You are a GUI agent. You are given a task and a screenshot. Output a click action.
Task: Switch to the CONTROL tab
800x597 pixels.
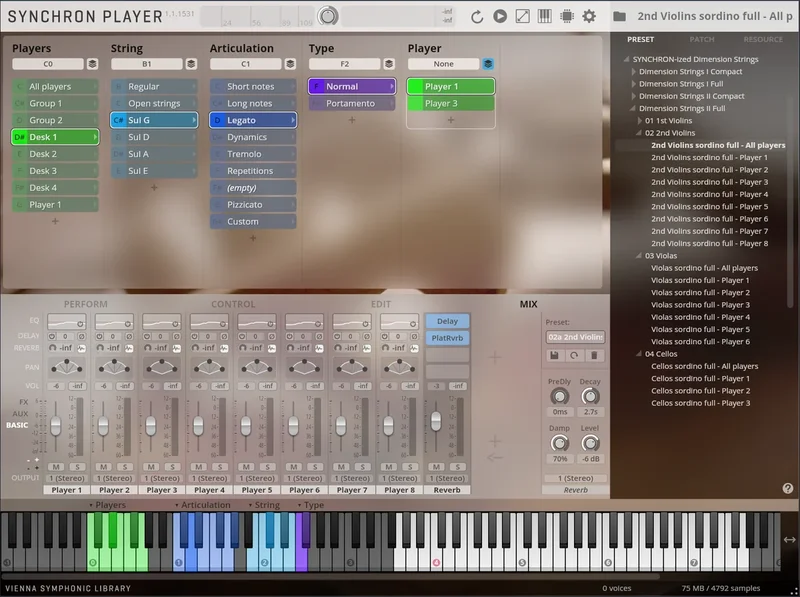tap(233, 304)
